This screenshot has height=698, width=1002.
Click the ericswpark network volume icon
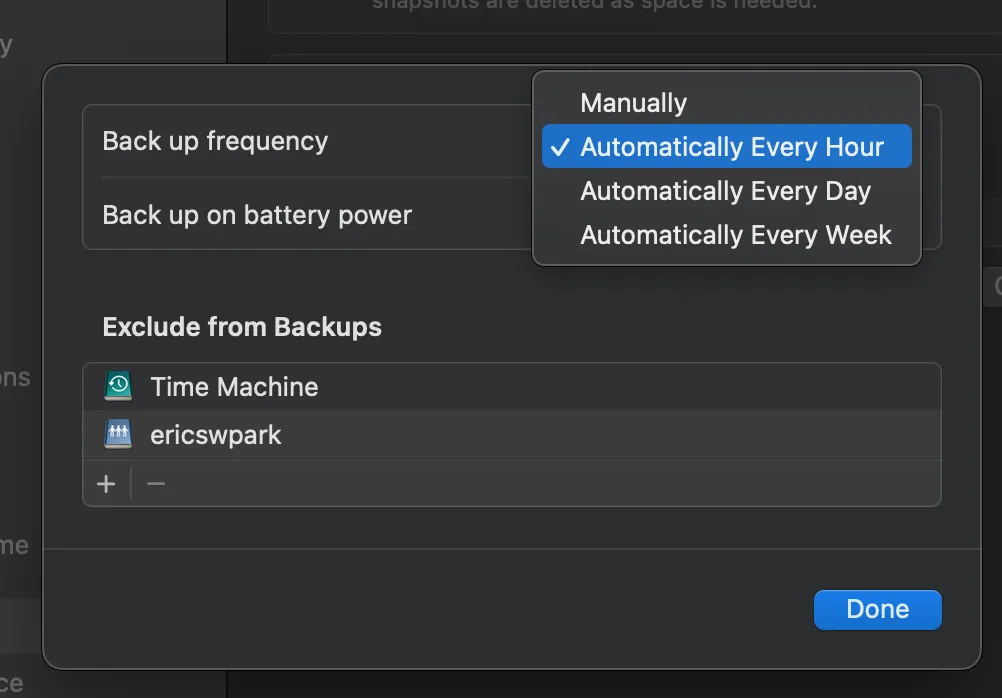pyautogui.click(x=118, y=435)
